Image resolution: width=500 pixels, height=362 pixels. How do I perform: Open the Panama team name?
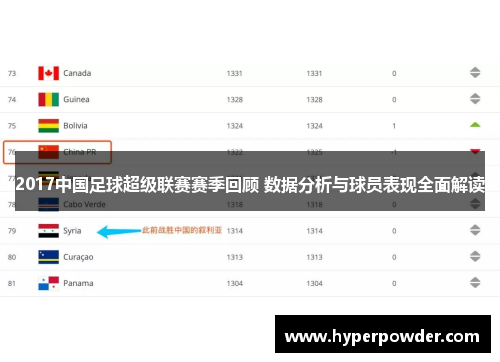coord(78,283)
